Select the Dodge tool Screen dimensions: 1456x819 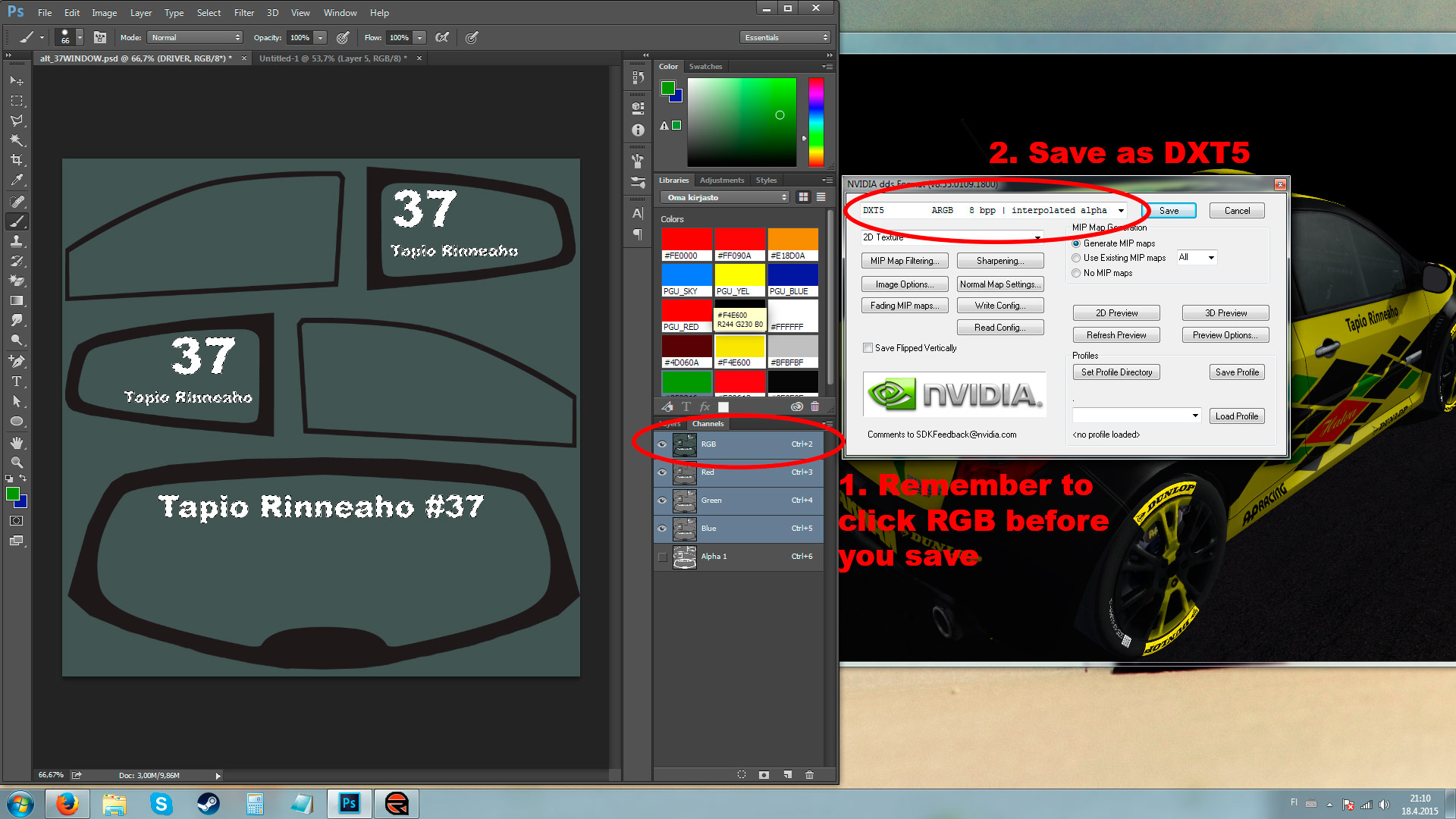(17, 340)
